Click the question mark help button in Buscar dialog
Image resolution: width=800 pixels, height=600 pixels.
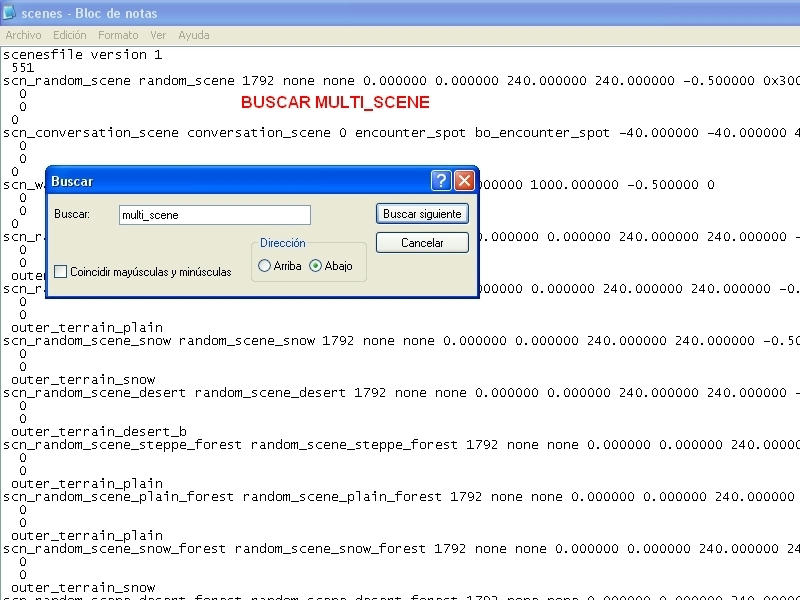(x=441, y=181)
